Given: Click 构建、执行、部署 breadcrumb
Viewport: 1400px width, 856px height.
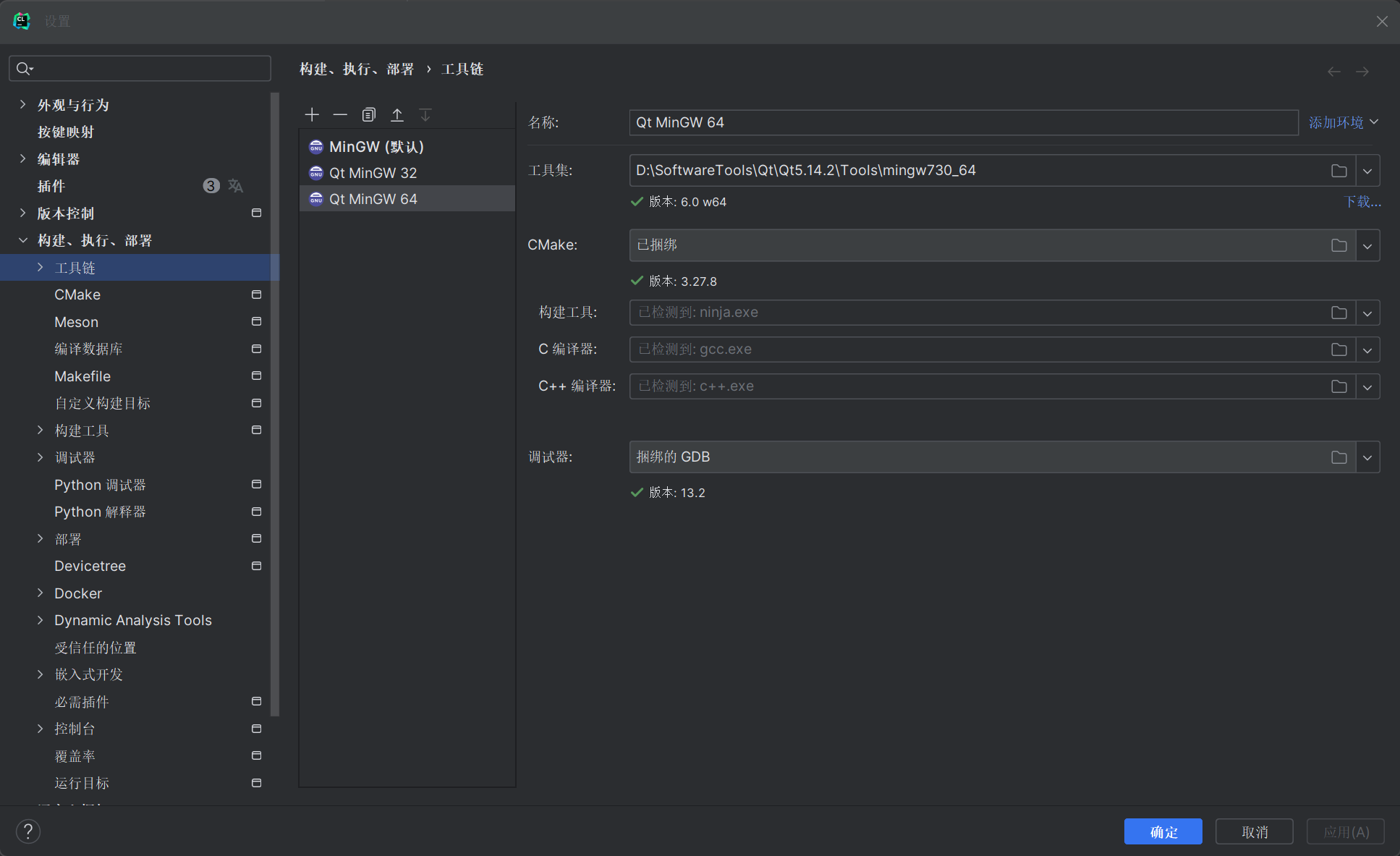Looking at the screenshot, I should 357,69.
